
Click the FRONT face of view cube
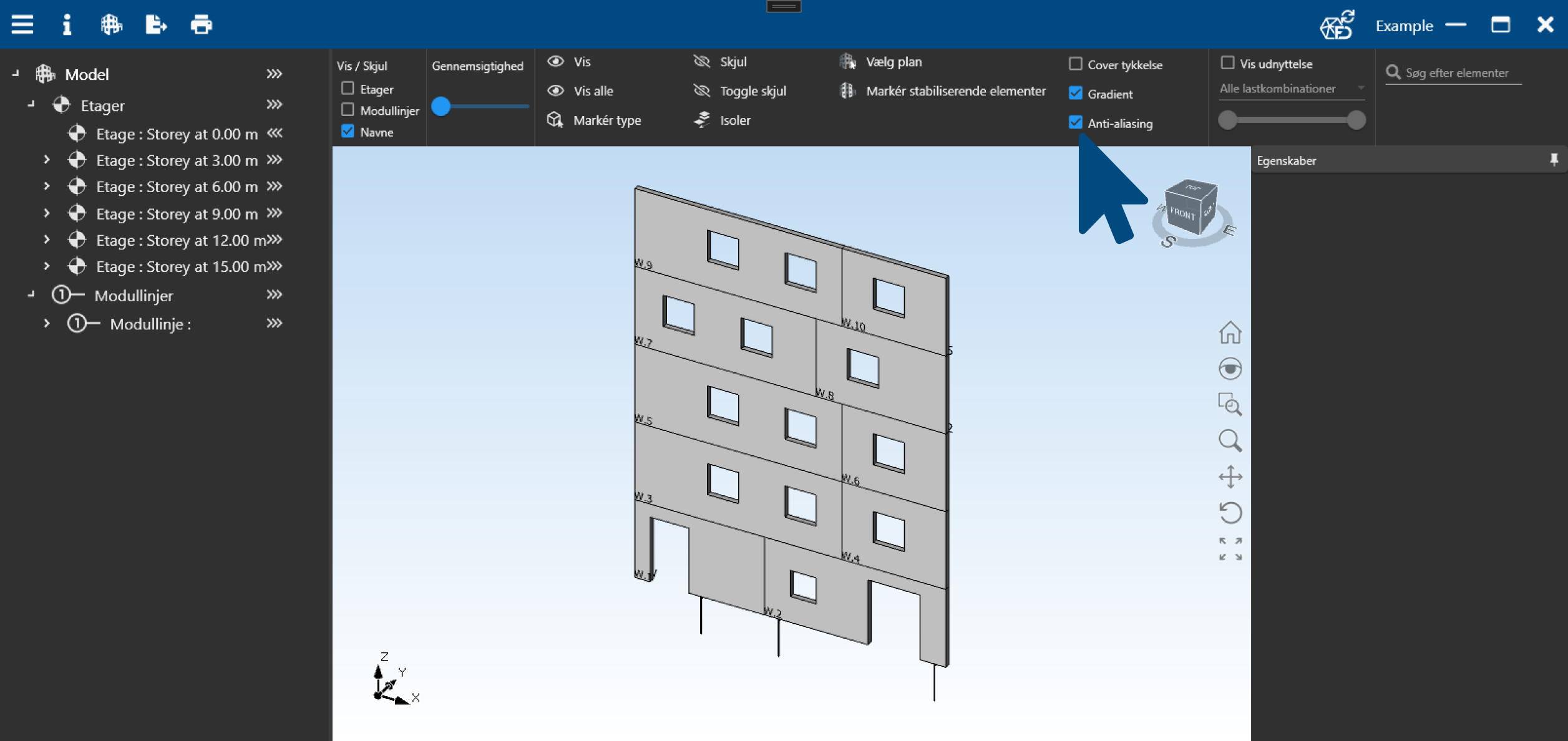tap(1182, 213)
